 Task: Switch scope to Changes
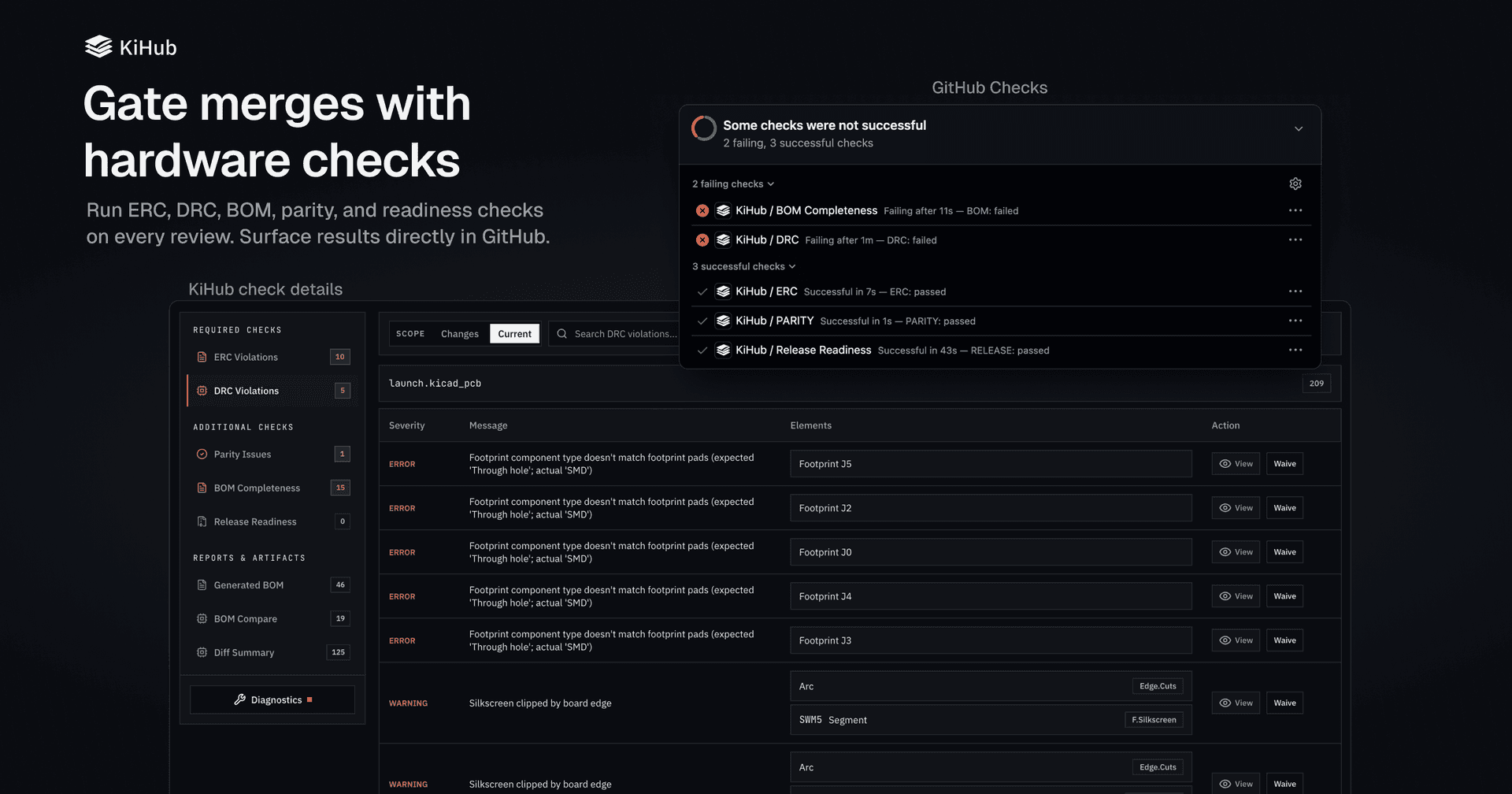pos(460,334)
